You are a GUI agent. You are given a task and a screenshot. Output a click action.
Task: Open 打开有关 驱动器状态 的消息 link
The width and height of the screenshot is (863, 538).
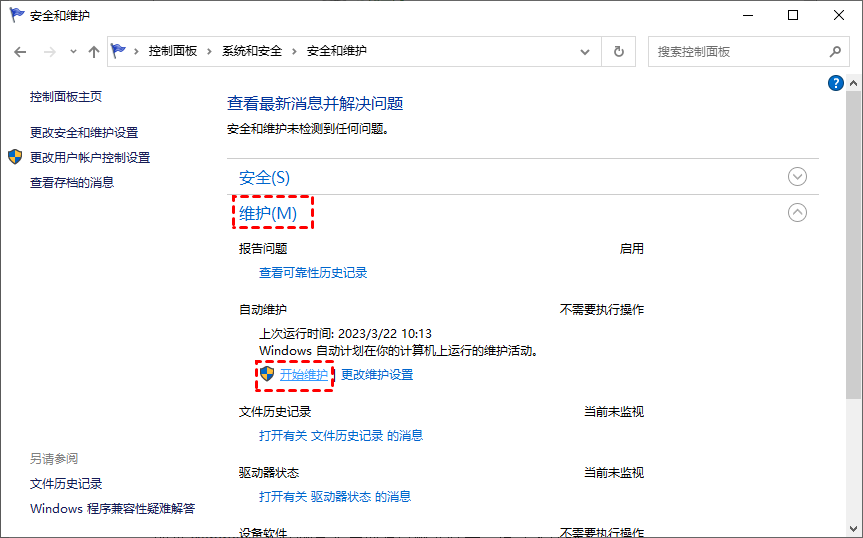tap(335, 497)
